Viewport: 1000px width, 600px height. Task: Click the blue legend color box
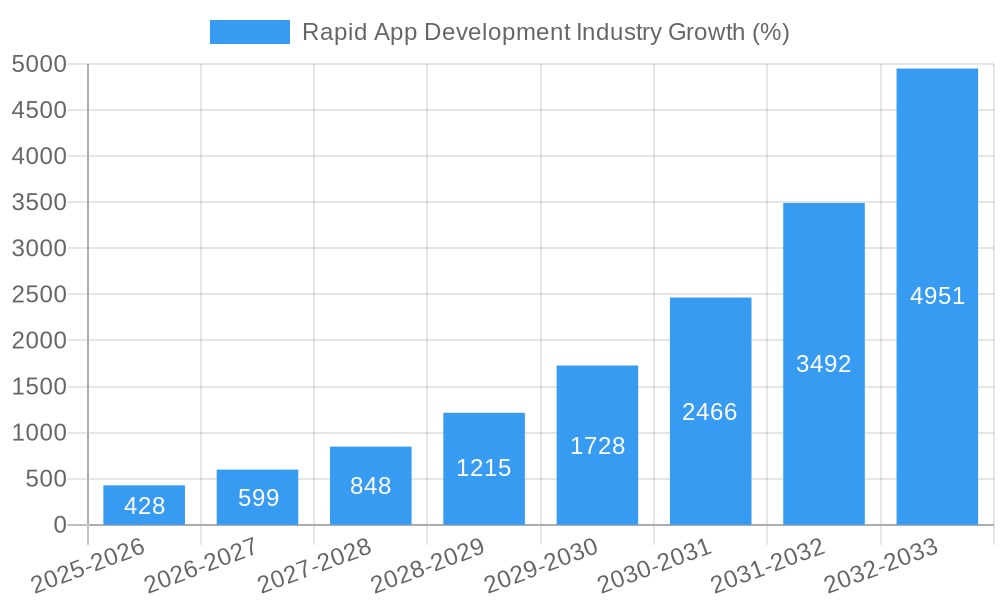click(x=250, y=32)
